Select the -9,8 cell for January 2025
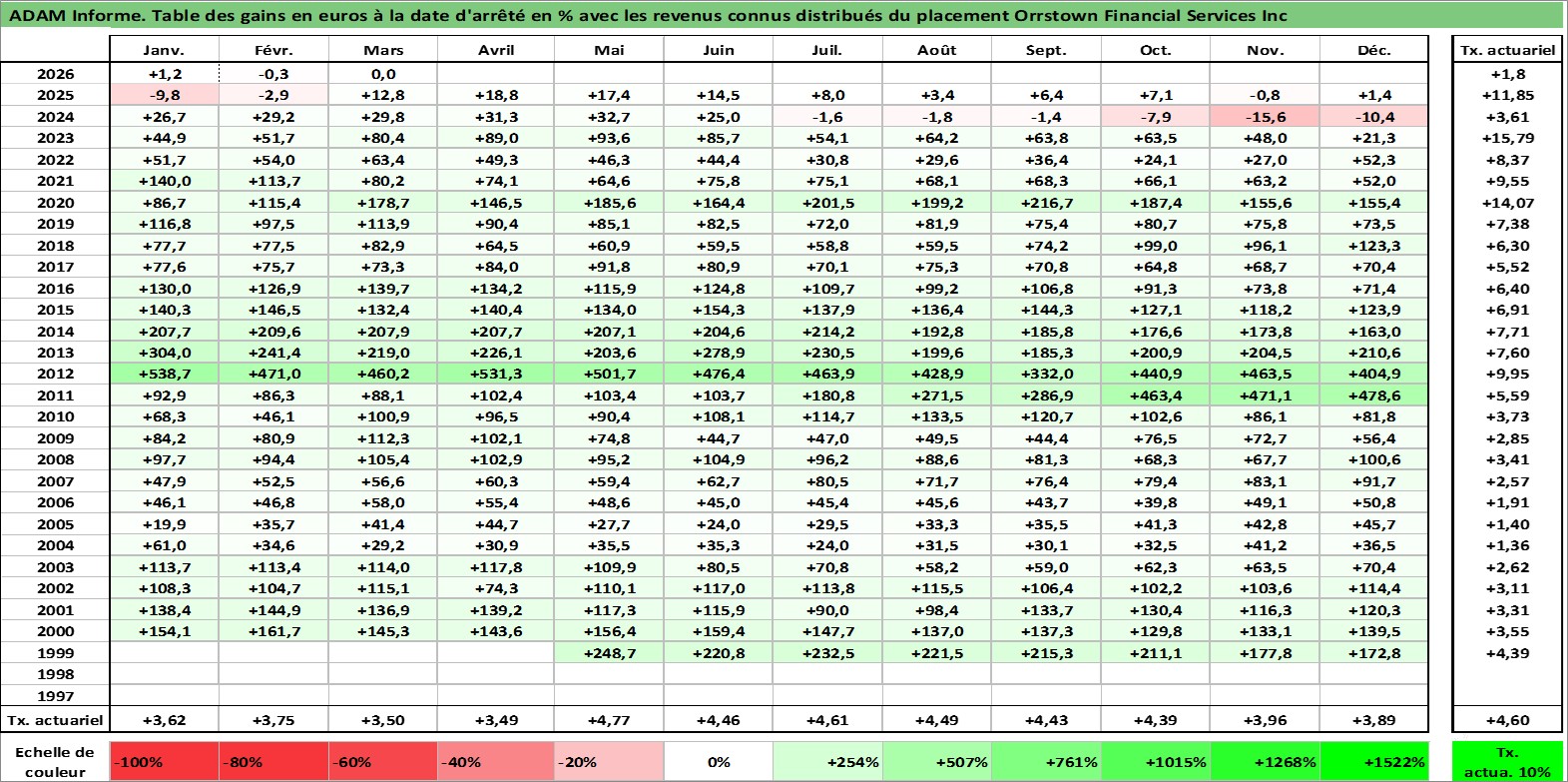This screenshot has width=1568, height=782. click(164, 95)
